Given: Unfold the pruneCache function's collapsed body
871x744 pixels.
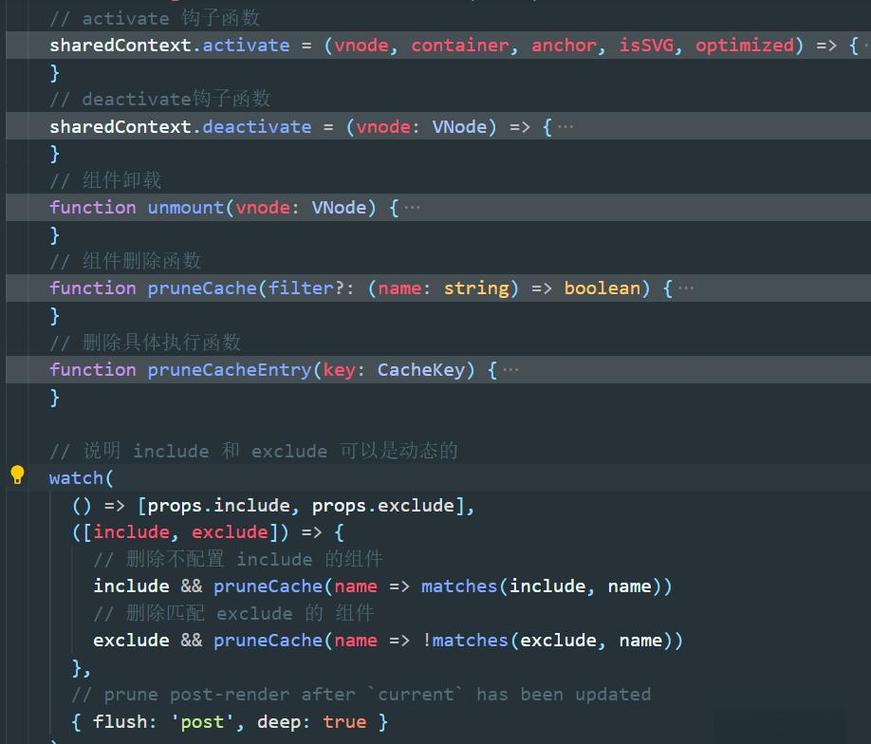Looking at the screenshot, I should click(x=686, y=288).
